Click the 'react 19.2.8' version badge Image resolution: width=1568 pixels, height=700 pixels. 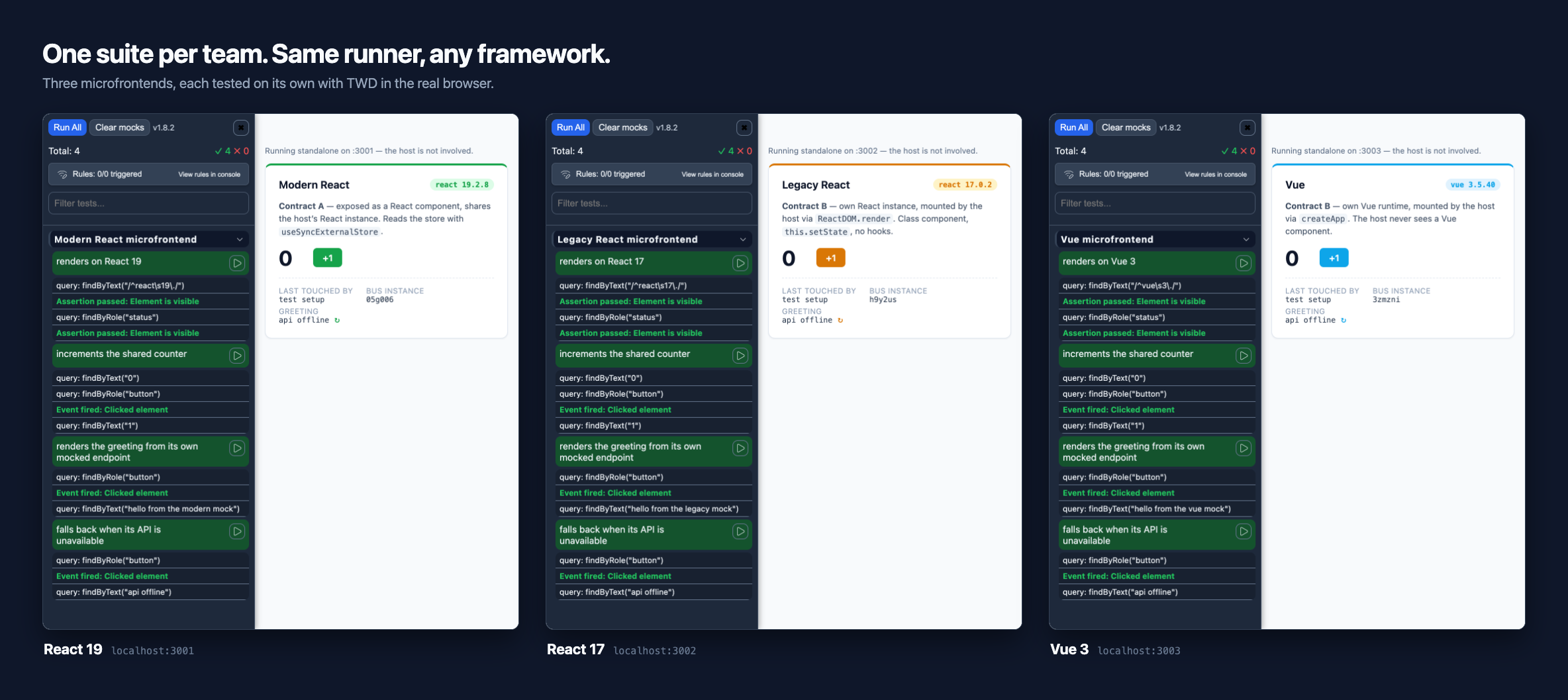(x=462, y=185)
